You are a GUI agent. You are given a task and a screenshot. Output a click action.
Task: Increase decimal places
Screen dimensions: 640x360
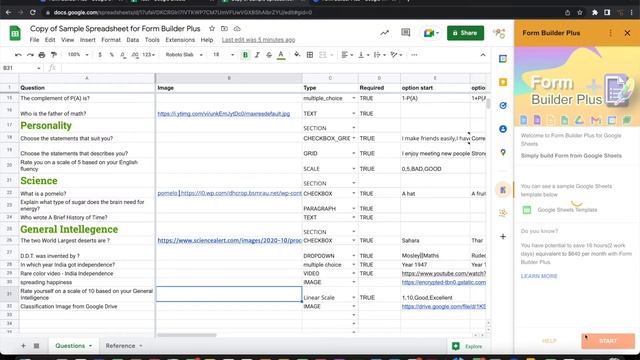click(x=135, y=55)
